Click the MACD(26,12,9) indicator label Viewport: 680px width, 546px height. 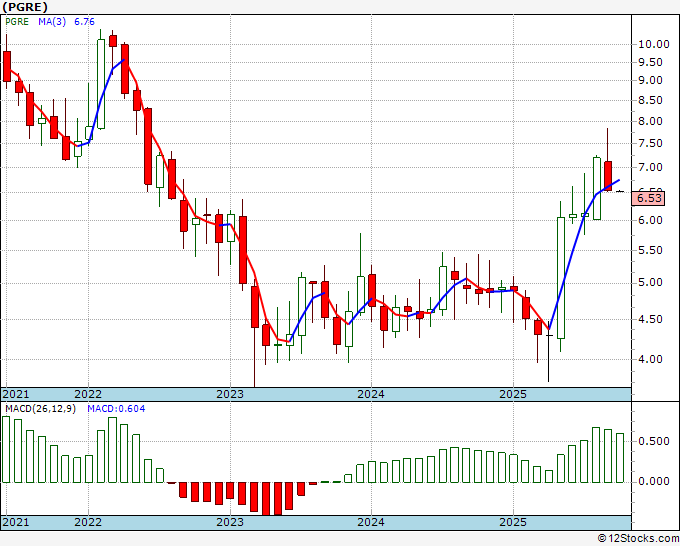click(x=40, y=409)
